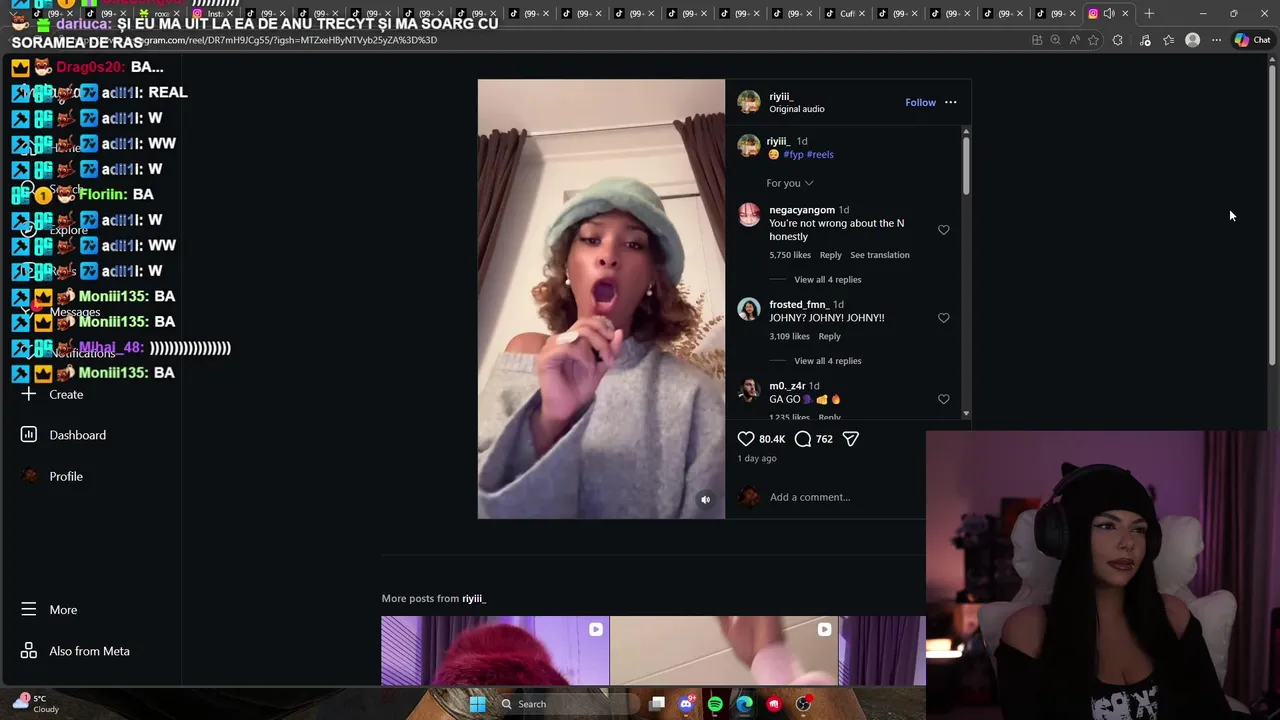Open Discord from the taskbar

[686, 704]
